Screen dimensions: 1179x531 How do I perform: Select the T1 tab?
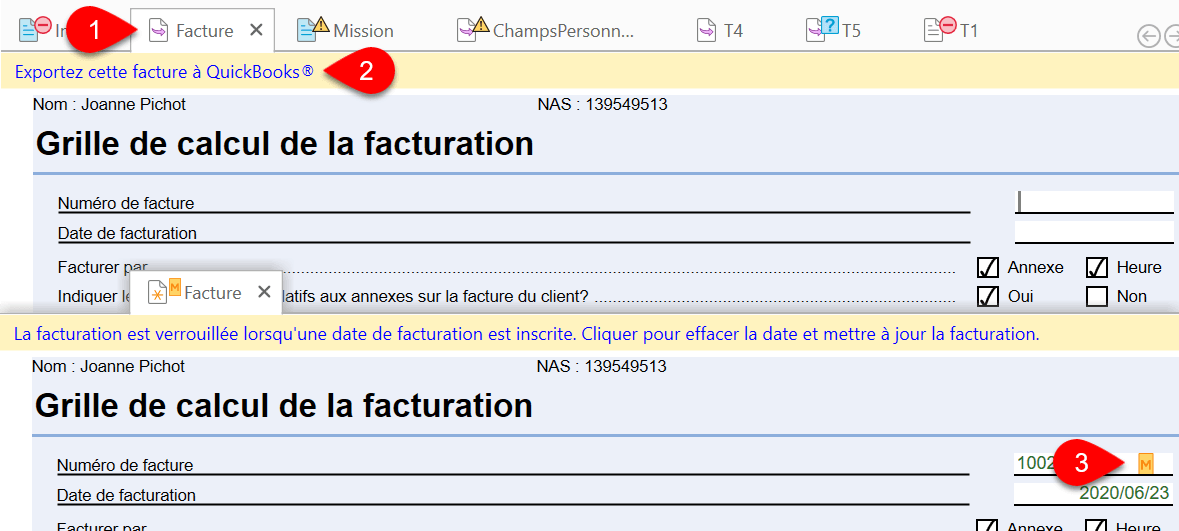951,31
